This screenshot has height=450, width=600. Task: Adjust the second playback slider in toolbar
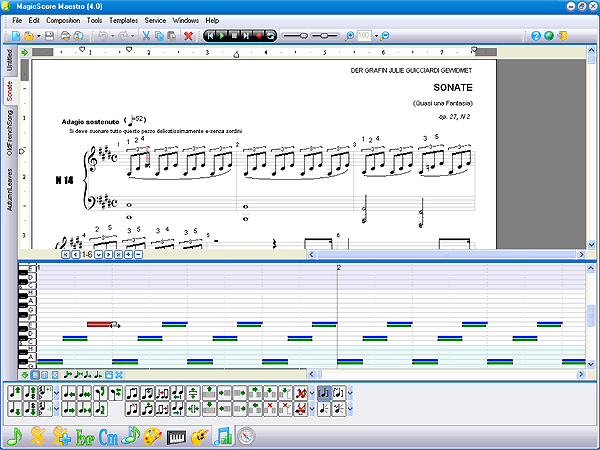[x=324, y=36]
